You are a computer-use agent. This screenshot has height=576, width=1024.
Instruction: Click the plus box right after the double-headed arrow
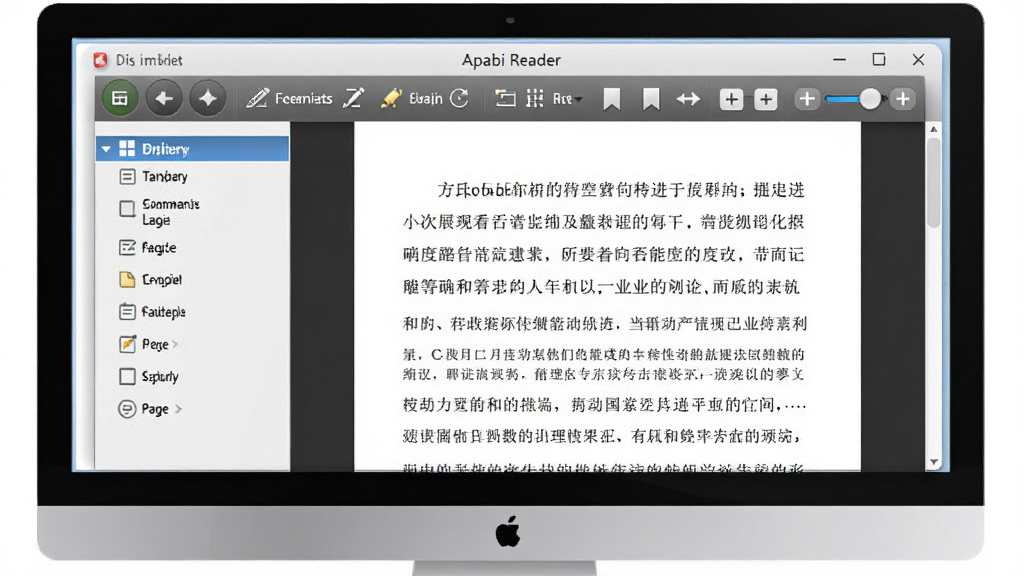pyautogui.click(x=731, y=99)
